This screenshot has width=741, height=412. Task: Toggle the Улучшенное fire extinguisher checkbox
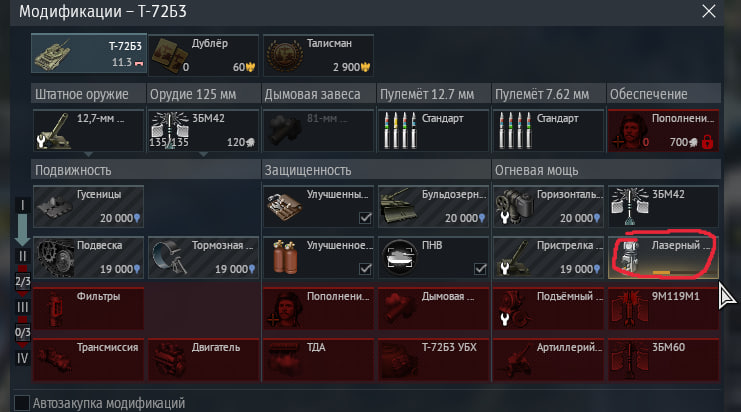click(x=365, y=269)
